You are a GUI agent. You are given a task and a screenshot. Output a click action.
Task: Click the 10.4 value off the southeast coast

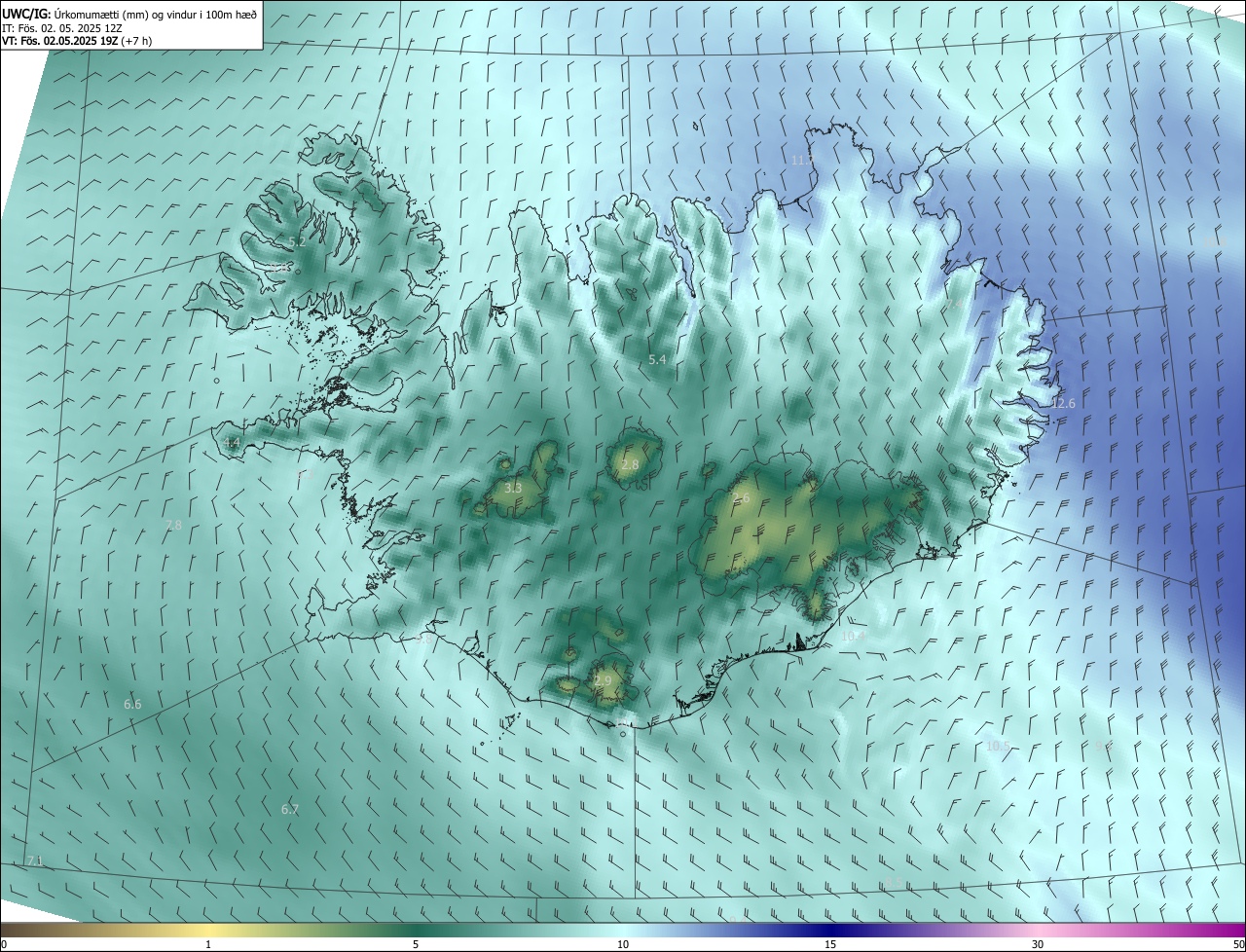(853, 637)
